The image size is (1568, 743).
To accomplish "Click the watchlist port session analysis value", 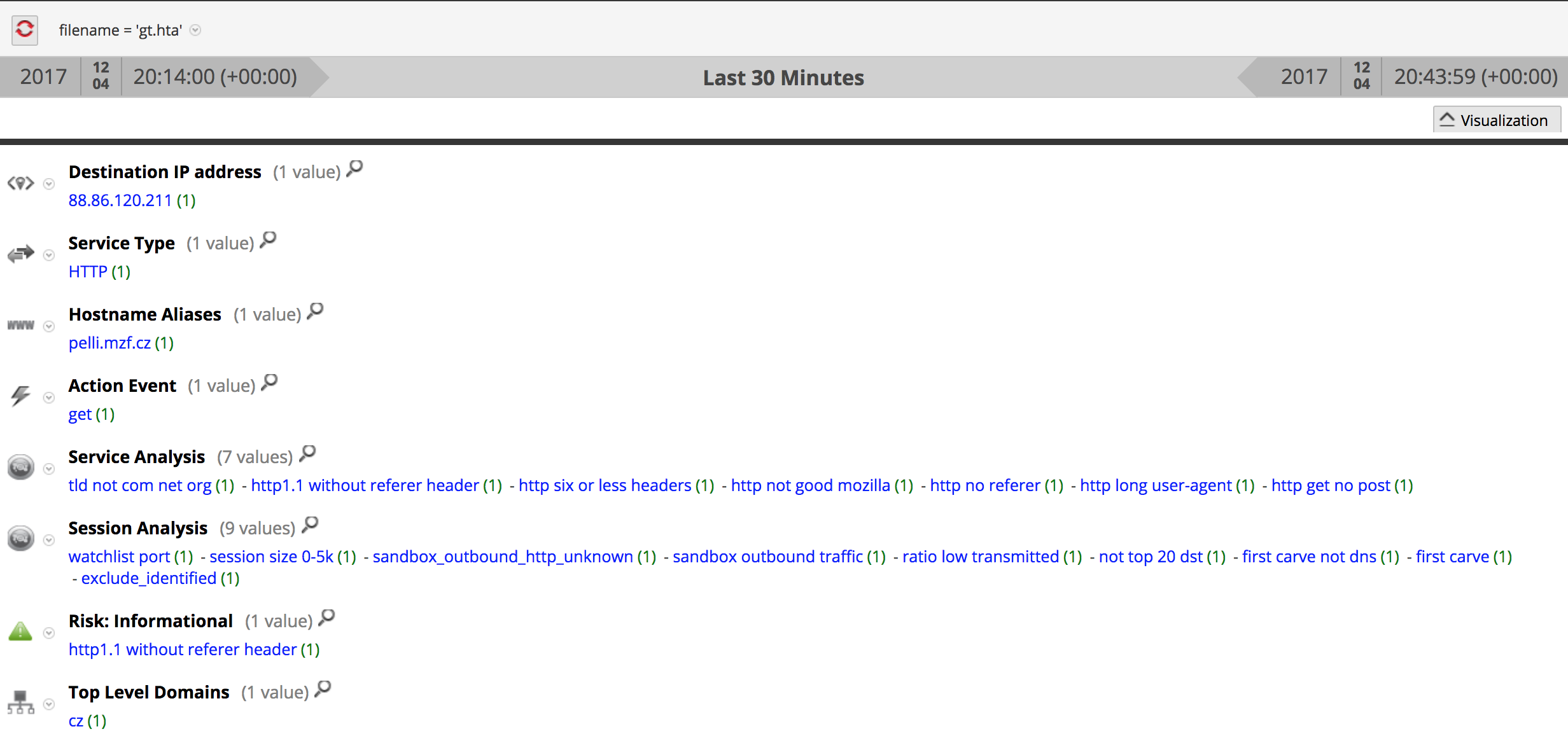I will pos(118,556).
